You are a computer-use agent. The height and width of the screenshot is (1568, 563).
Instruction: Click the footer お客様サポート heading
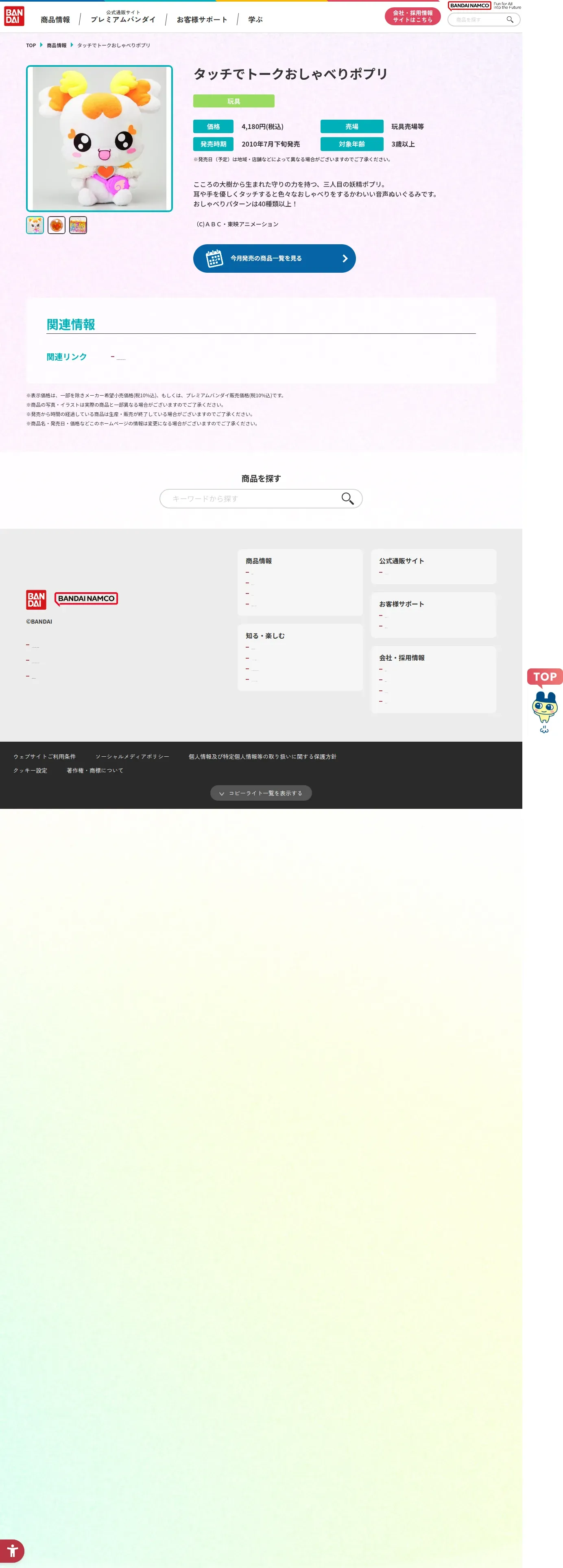pos(401,604)
